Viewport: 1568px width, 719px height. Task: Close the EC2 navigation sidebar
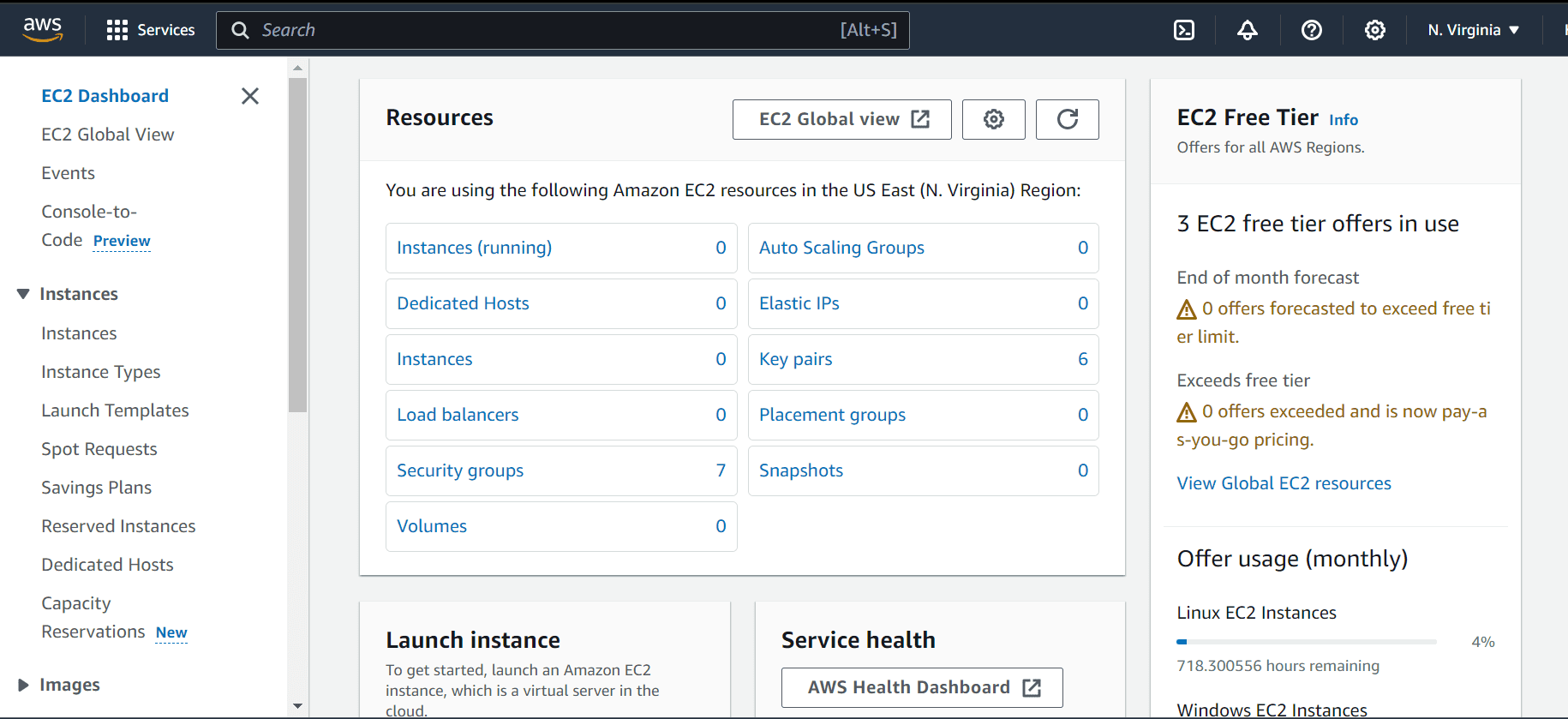point(250,96)
